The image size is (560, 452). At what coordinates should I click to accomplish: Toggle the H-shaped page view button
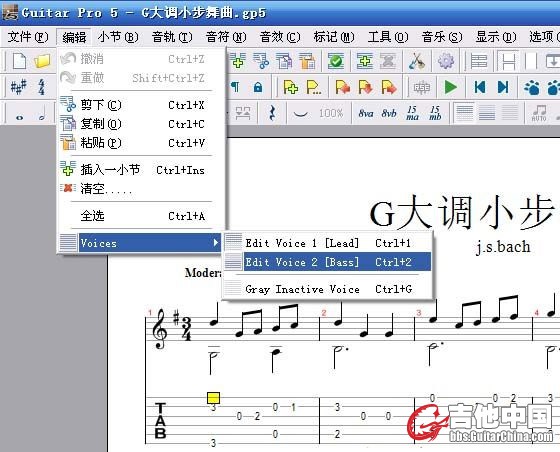(508, 61)
